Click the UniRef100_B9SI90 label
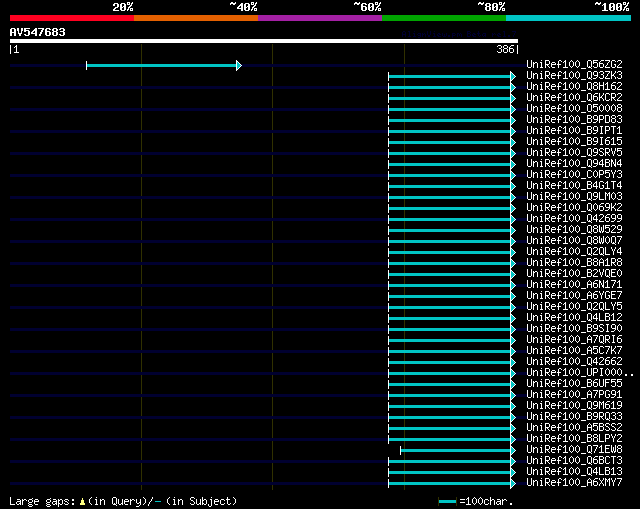This screenshot has height=509, width=640. (574, 329)
